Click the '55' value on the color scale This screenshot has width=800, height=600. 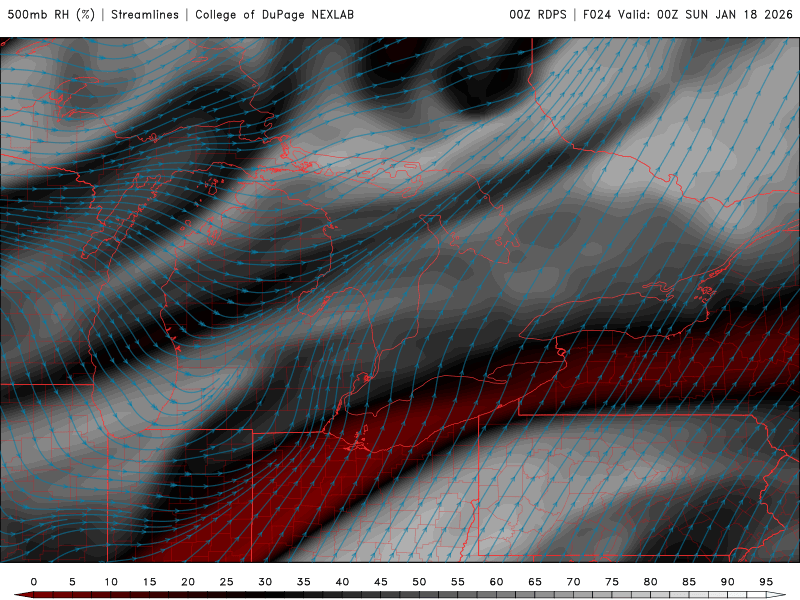click(x=458, y=582)
